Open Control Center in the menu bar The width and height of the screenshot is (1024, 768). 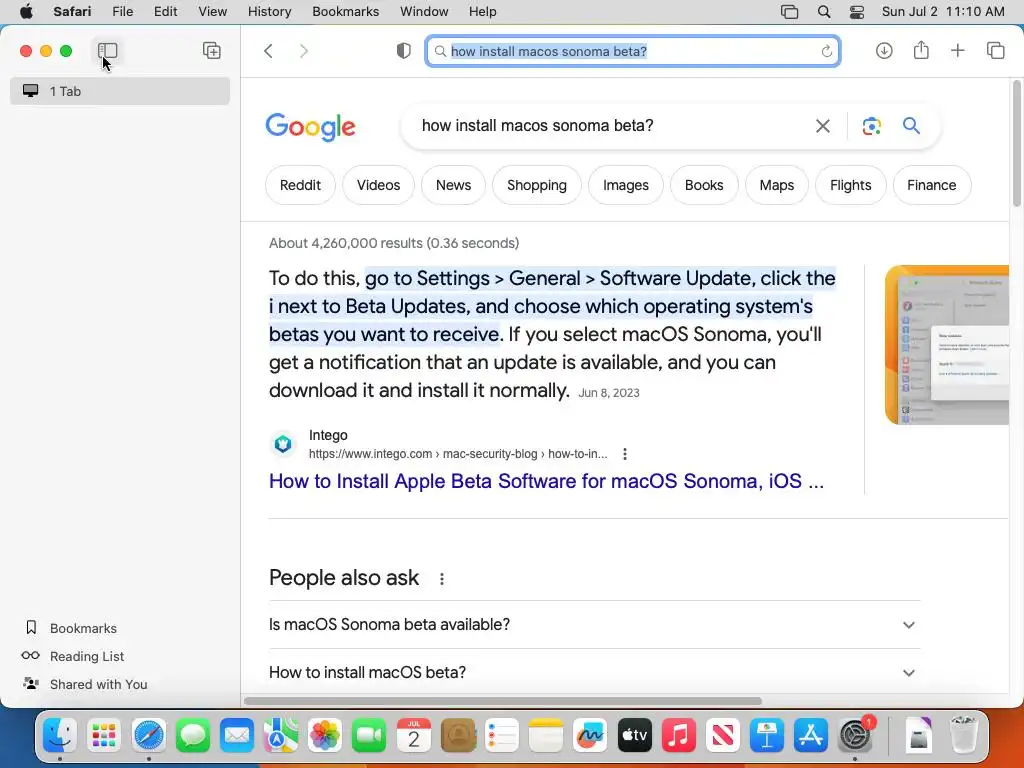tap(857, 12)
